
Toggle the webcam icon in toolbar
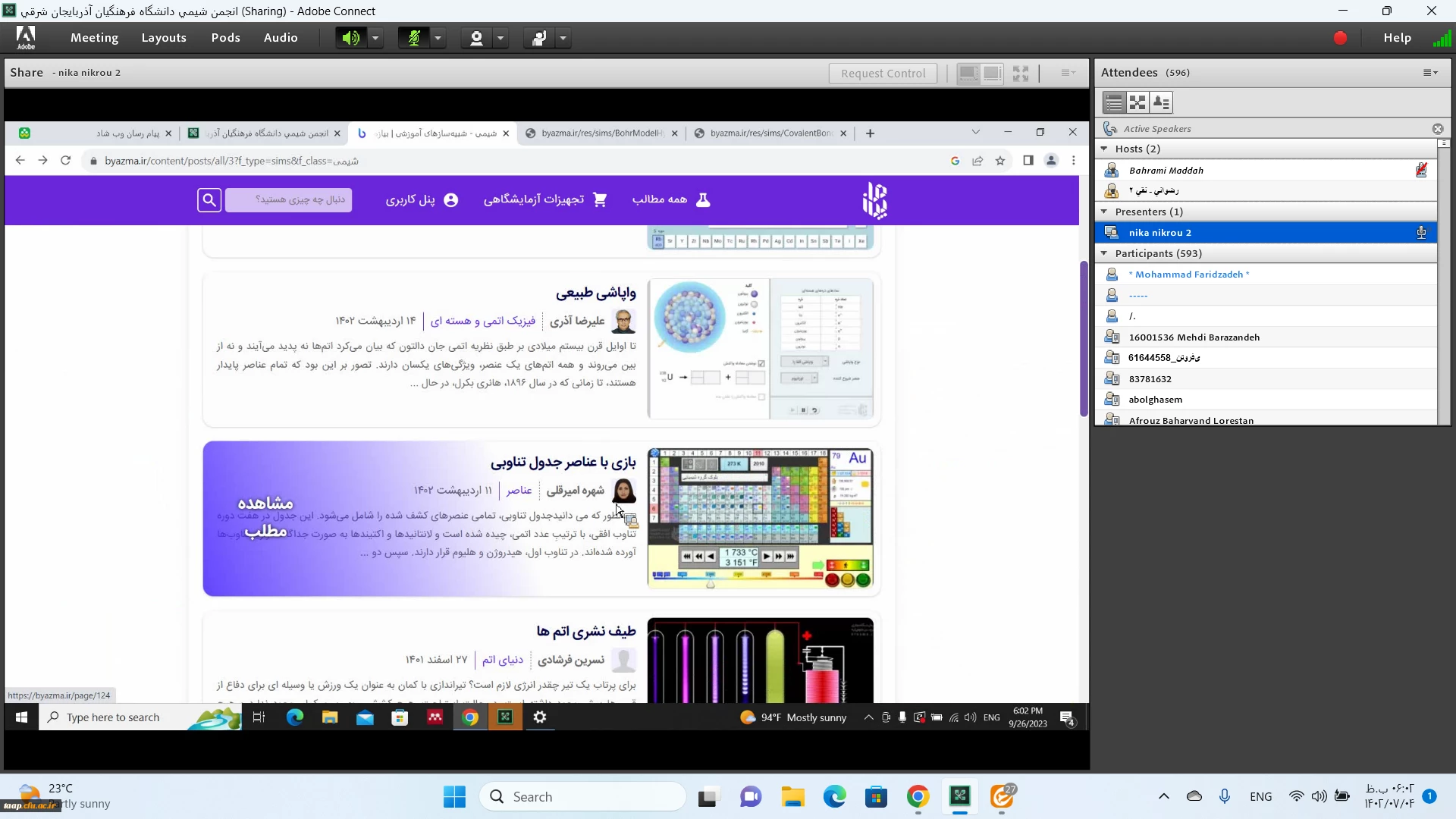tap(476, 38)
